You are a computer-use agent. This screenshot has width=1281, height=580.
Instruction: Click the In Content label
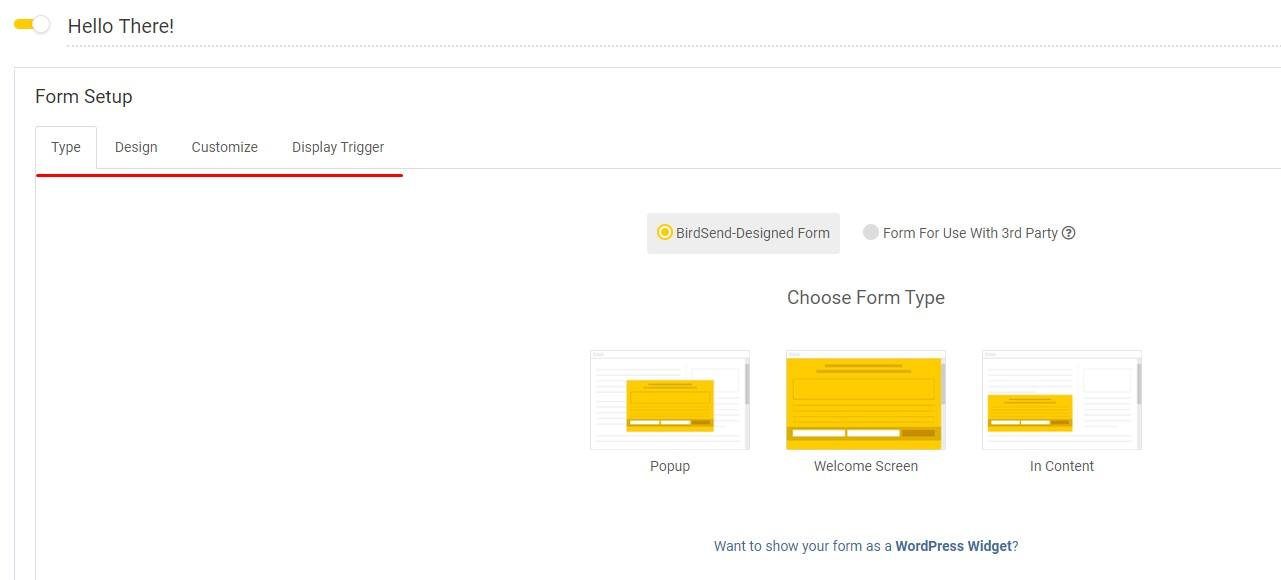coord(1062,466)
